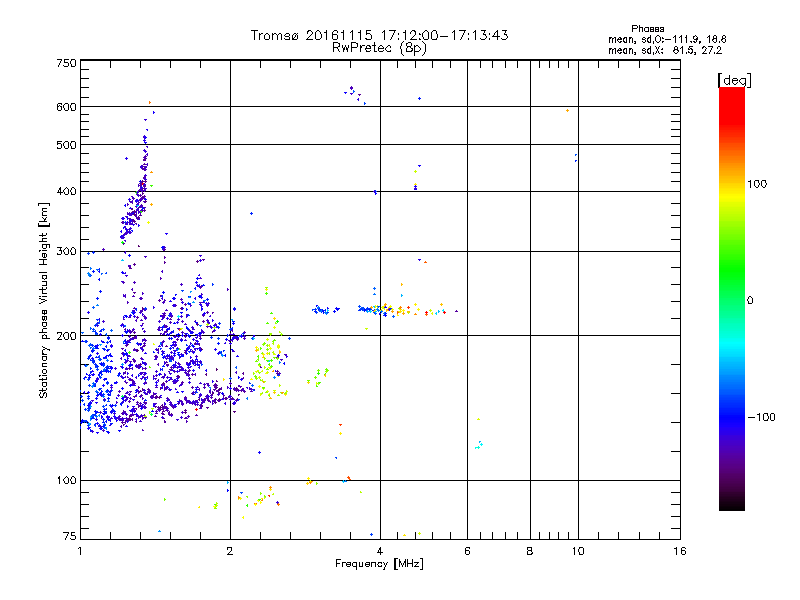Click the y-axis tick label '600'
800x600 pixels.
point(66,107)
